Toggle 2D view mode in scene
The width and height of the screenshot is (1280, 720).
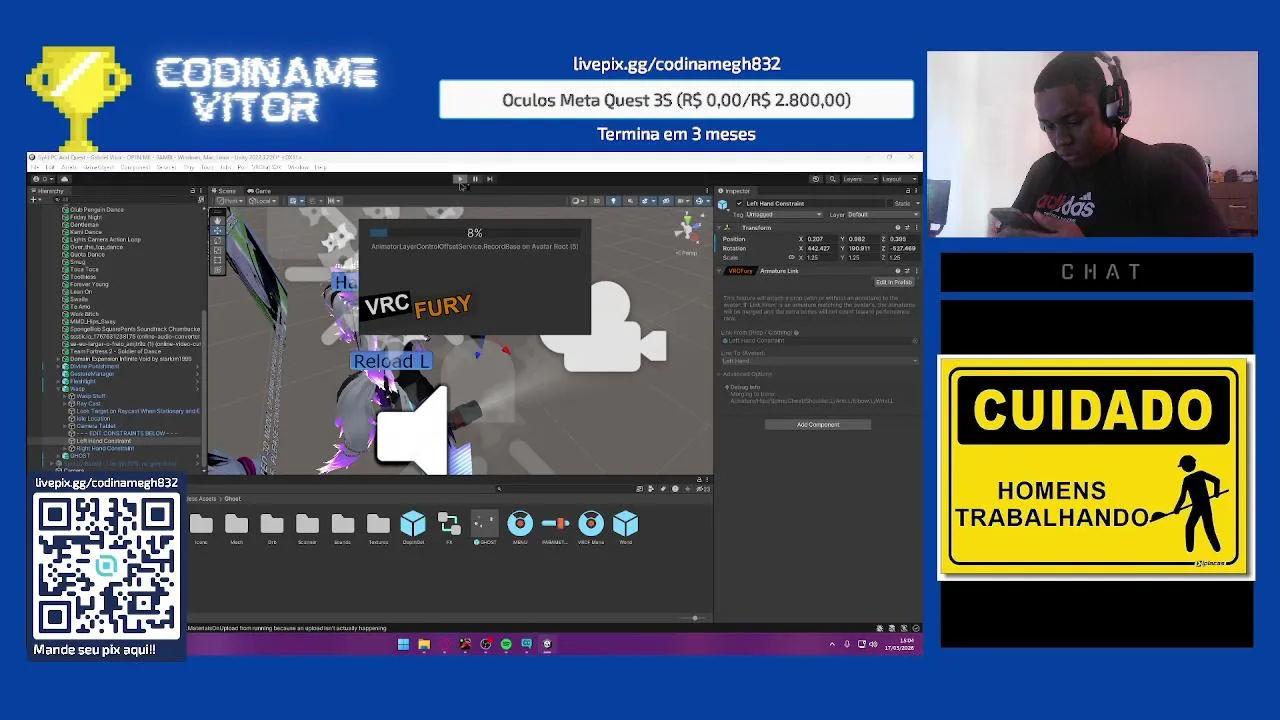click(x=596, y=201)
